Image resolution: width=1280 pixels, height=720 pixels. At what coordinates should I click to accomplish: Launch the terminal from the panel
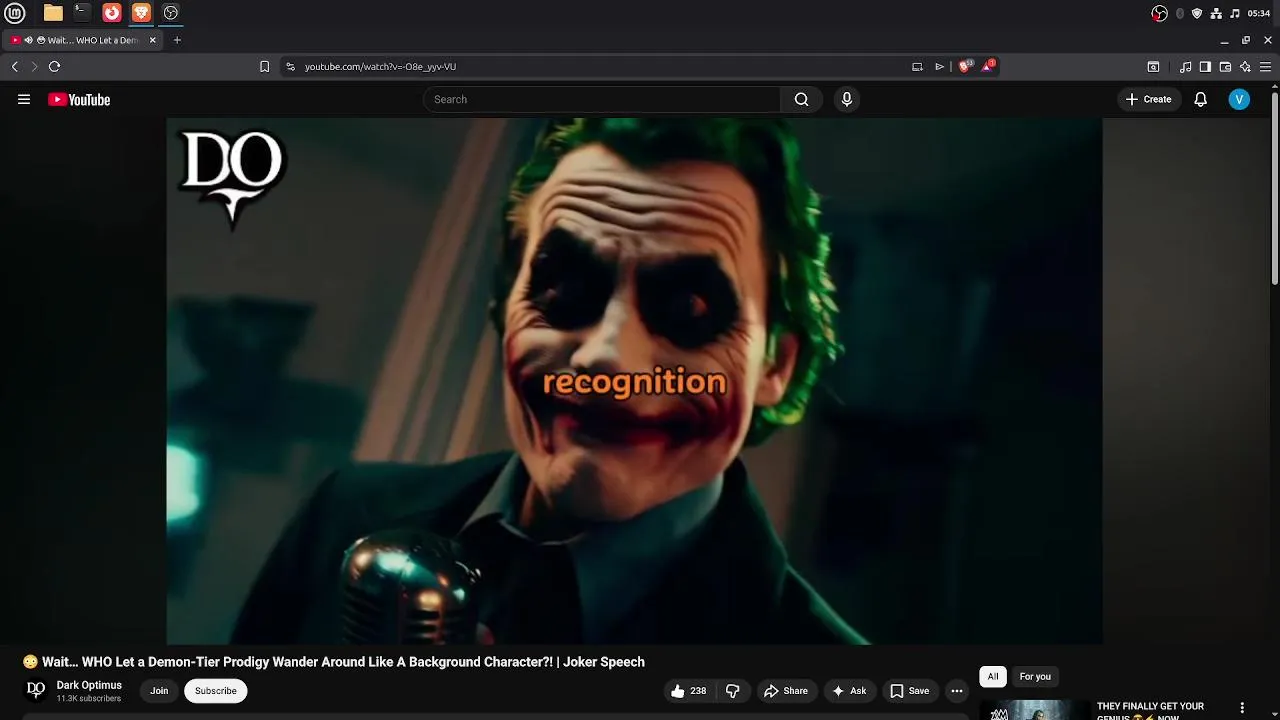(x=82, y=13)
